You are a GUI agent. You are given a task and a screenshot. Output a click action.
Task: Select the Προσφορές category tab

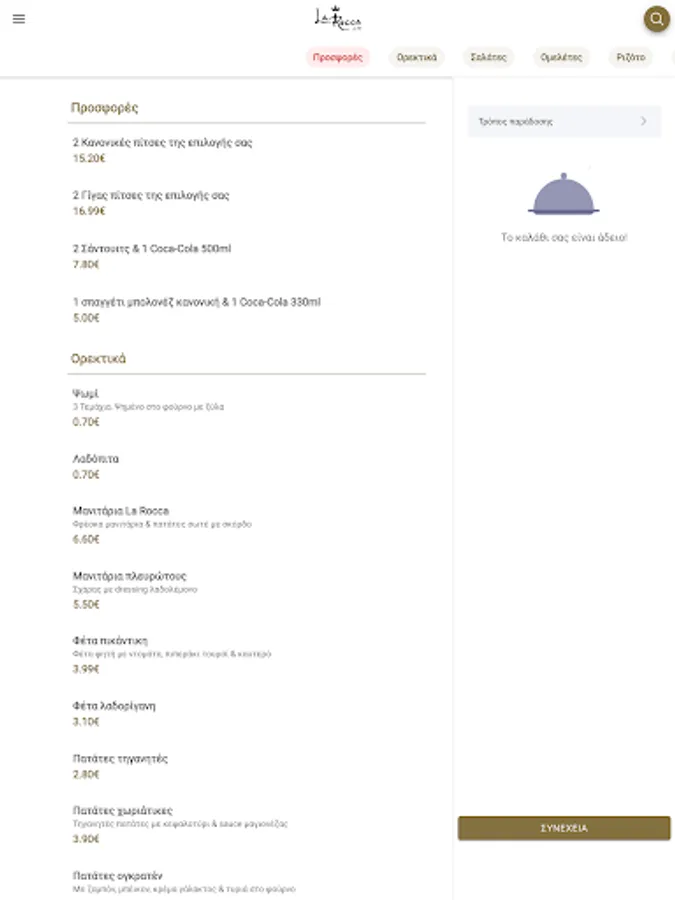337,57
